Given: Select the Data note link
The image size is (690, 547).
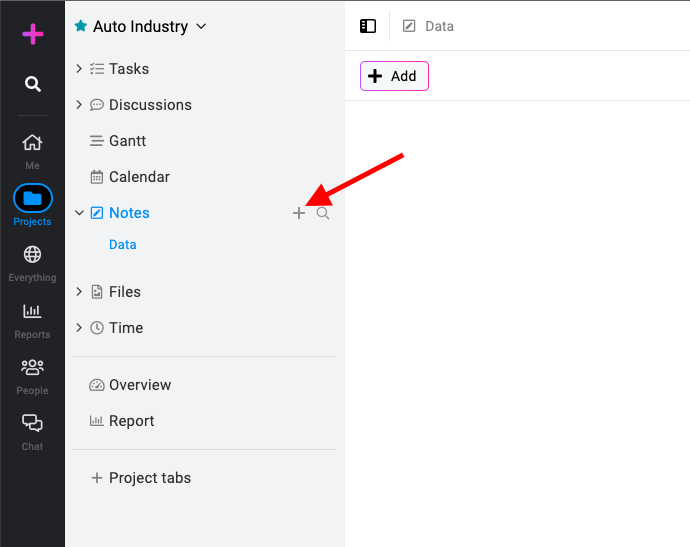Looking at the screenshot, I should (x=123, y=245).
